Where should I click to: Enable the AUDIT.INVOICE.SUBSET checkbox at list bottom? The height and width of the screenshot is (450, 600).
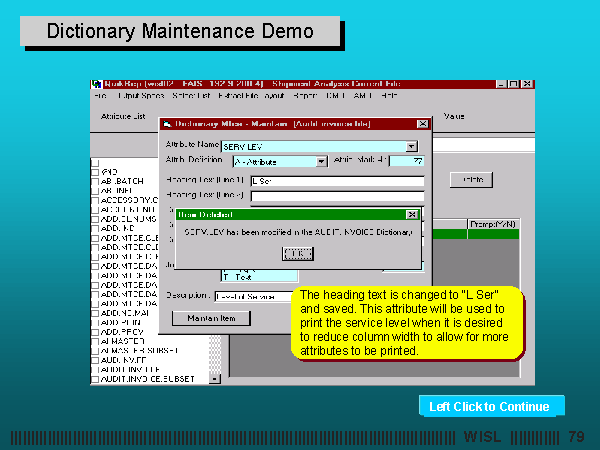coord(96,379)
